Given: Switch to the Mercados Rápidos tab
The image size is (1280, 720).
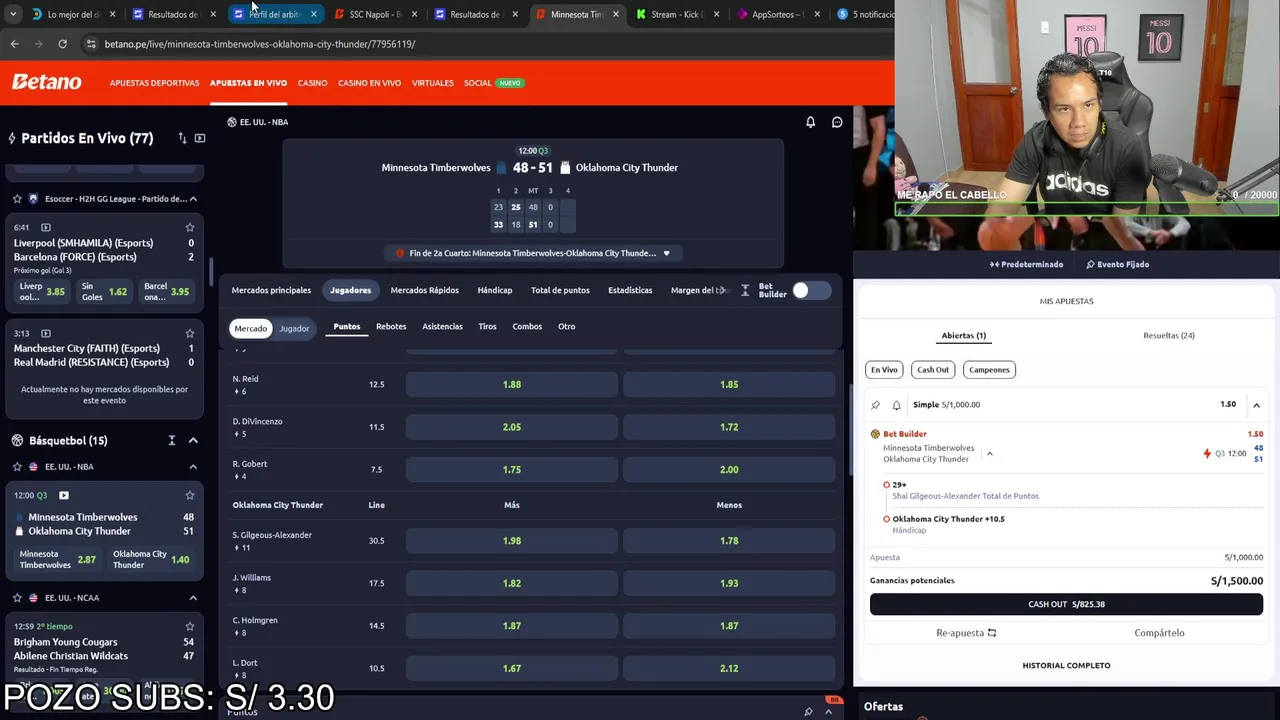Looking at the screenshot, I should 424,290.
